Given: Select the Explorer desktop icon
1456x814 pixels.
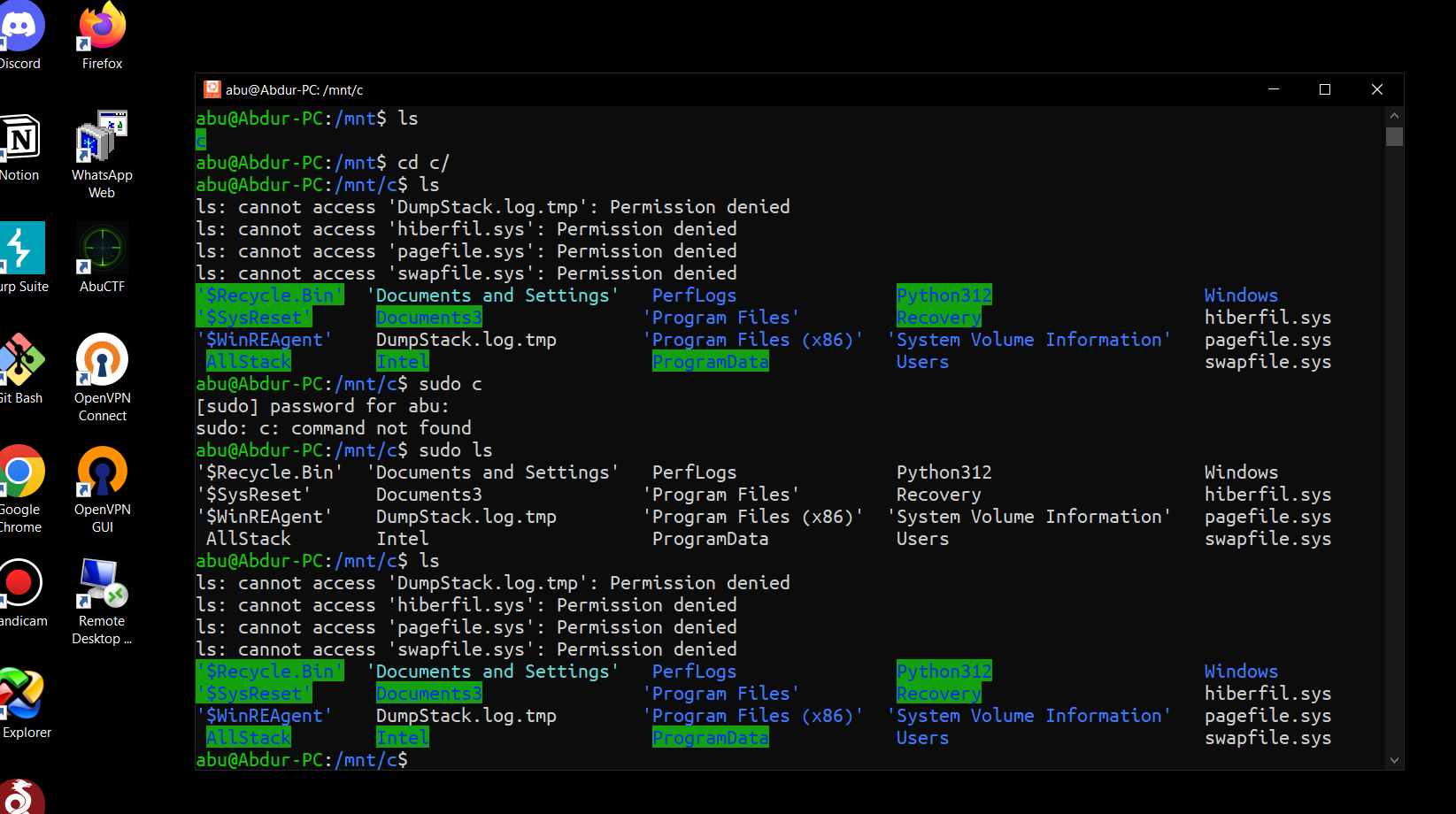Looking at the screenshot, I should (x=21, y=697).
